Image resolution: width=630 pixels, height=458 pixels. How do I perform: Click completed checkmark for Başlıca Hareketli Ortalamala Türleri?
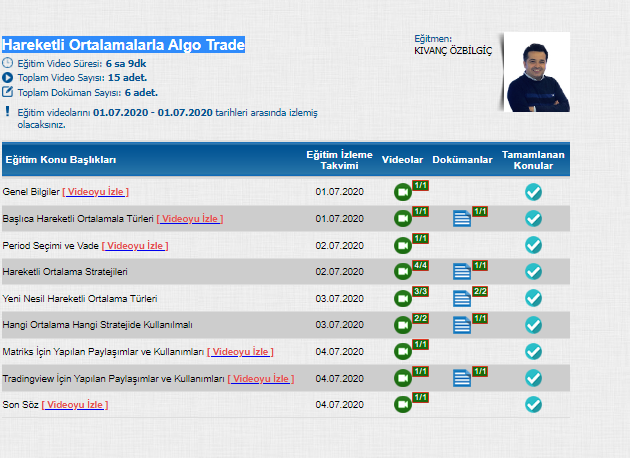[533, 219]
